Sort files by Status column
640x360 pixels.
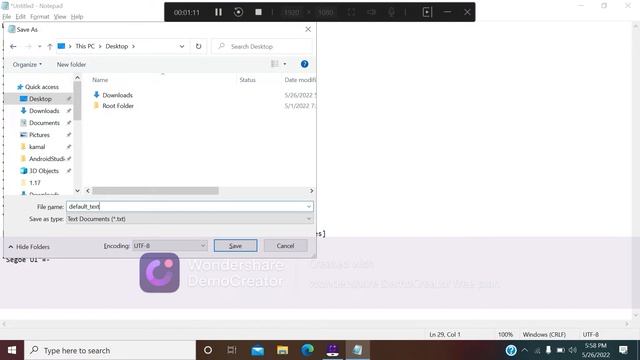coord(247,80)
